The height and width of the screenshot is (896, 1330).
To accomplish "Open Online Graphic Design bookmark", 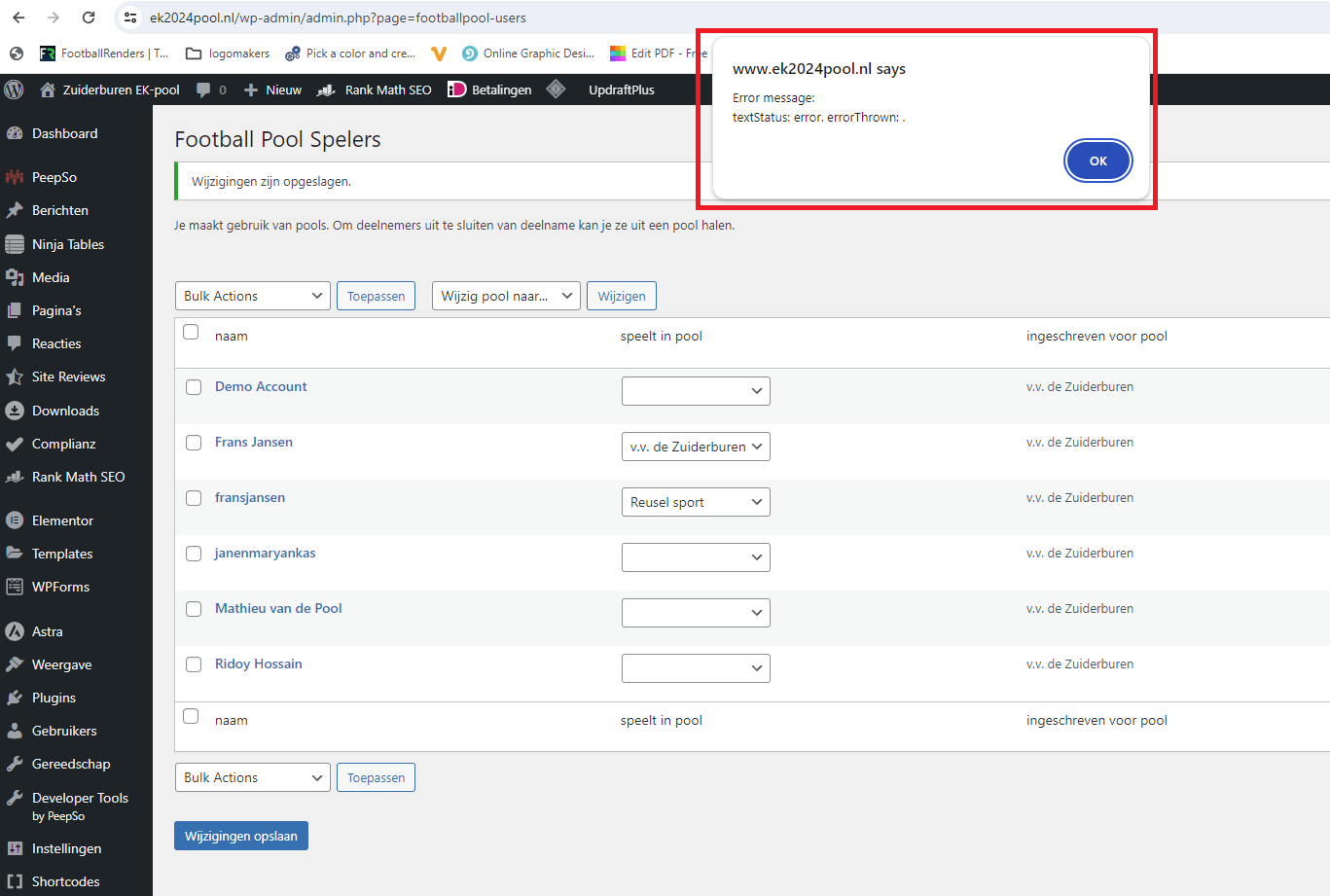I will point(528,54).
